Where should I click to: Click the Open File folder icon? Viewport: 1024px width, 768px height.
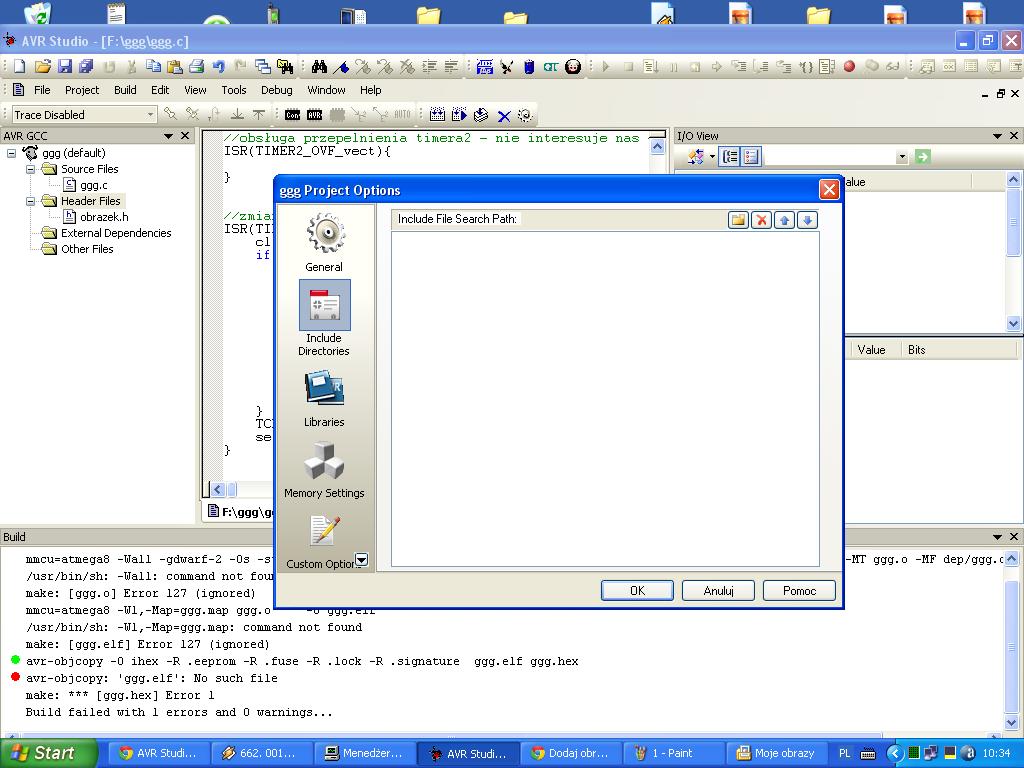pyautogui.click(x=42, y=66)
